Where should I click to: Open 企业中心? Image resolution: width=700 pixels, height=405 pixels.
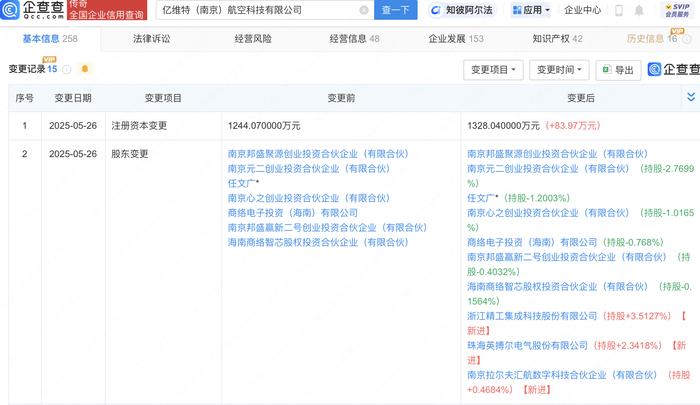click(x=583, y=10)
